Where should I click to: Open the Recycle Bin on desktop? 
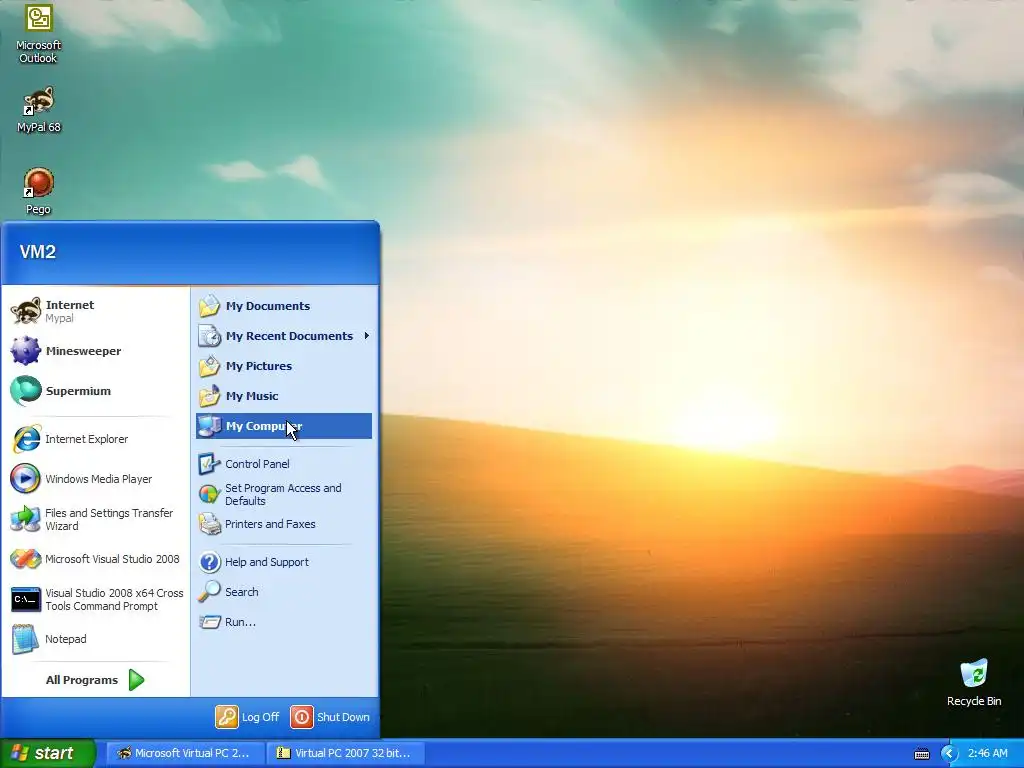(974, 683)
